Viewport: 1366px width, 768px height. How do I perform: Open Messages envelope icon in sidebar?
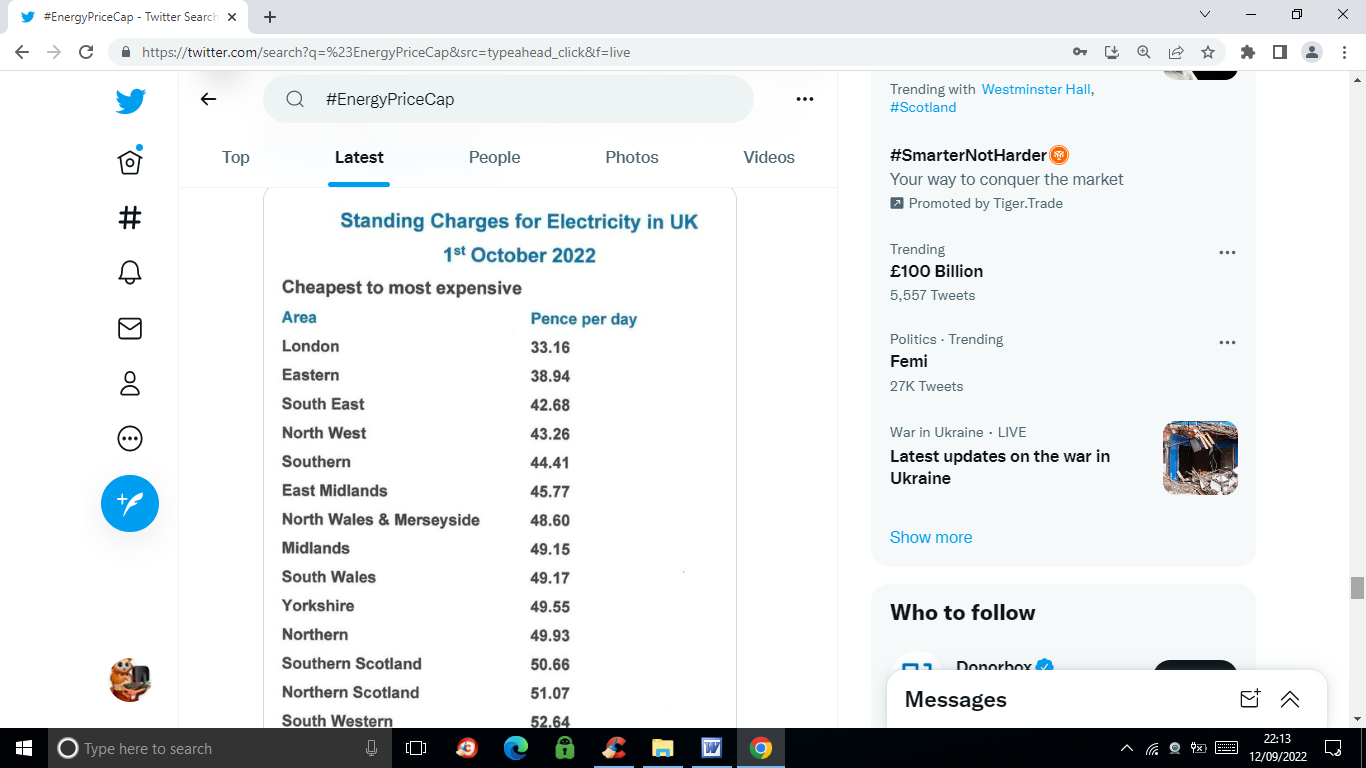pyautogui.click(x=130, y=328)
